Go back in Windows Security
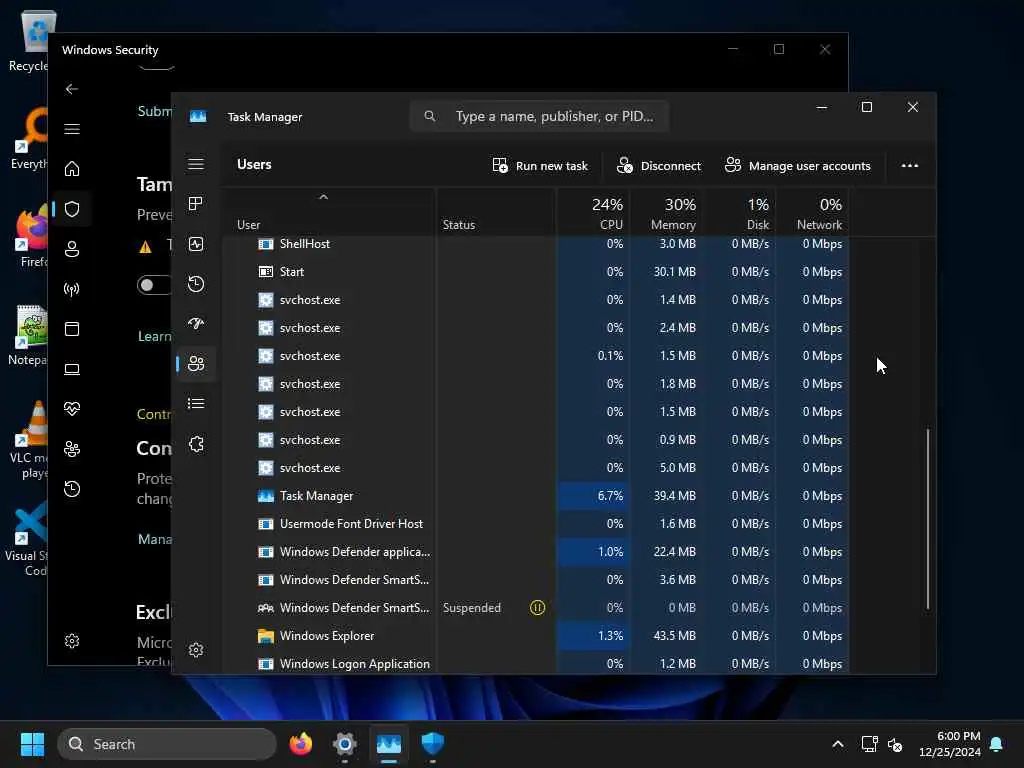Viewport: 1024px width, 768px height. coord(72,89)
